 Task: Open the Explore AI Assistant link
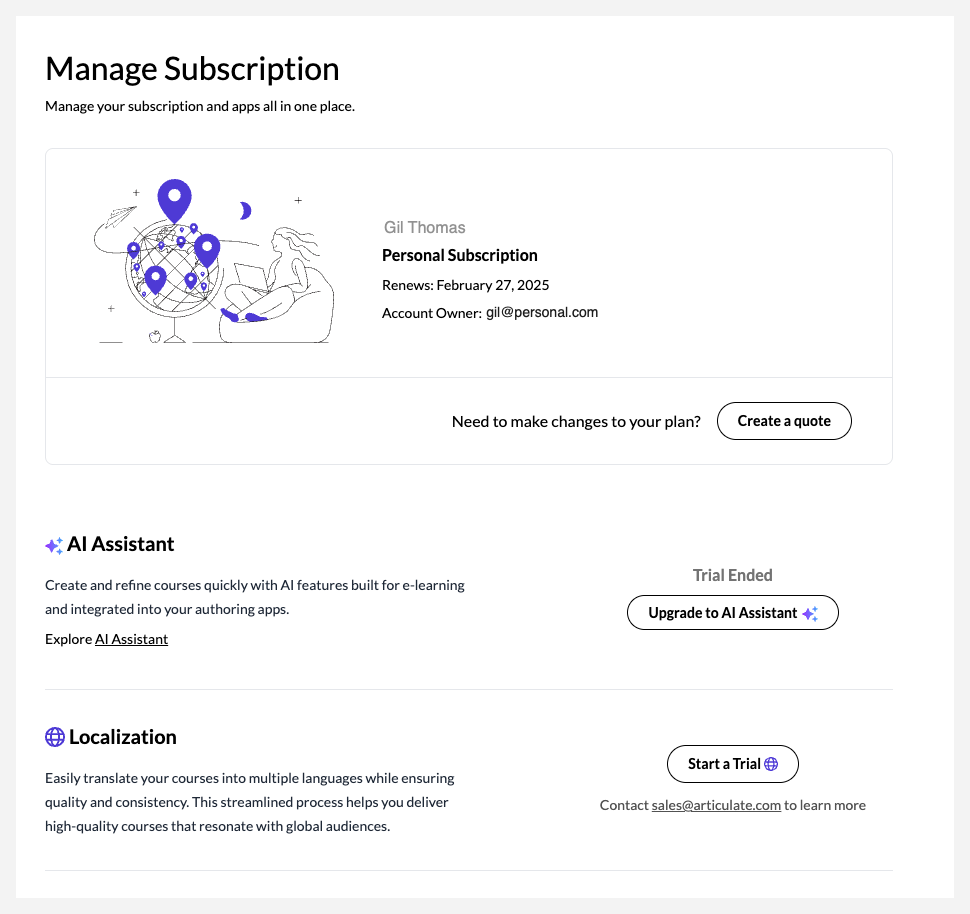pos(131,639)
